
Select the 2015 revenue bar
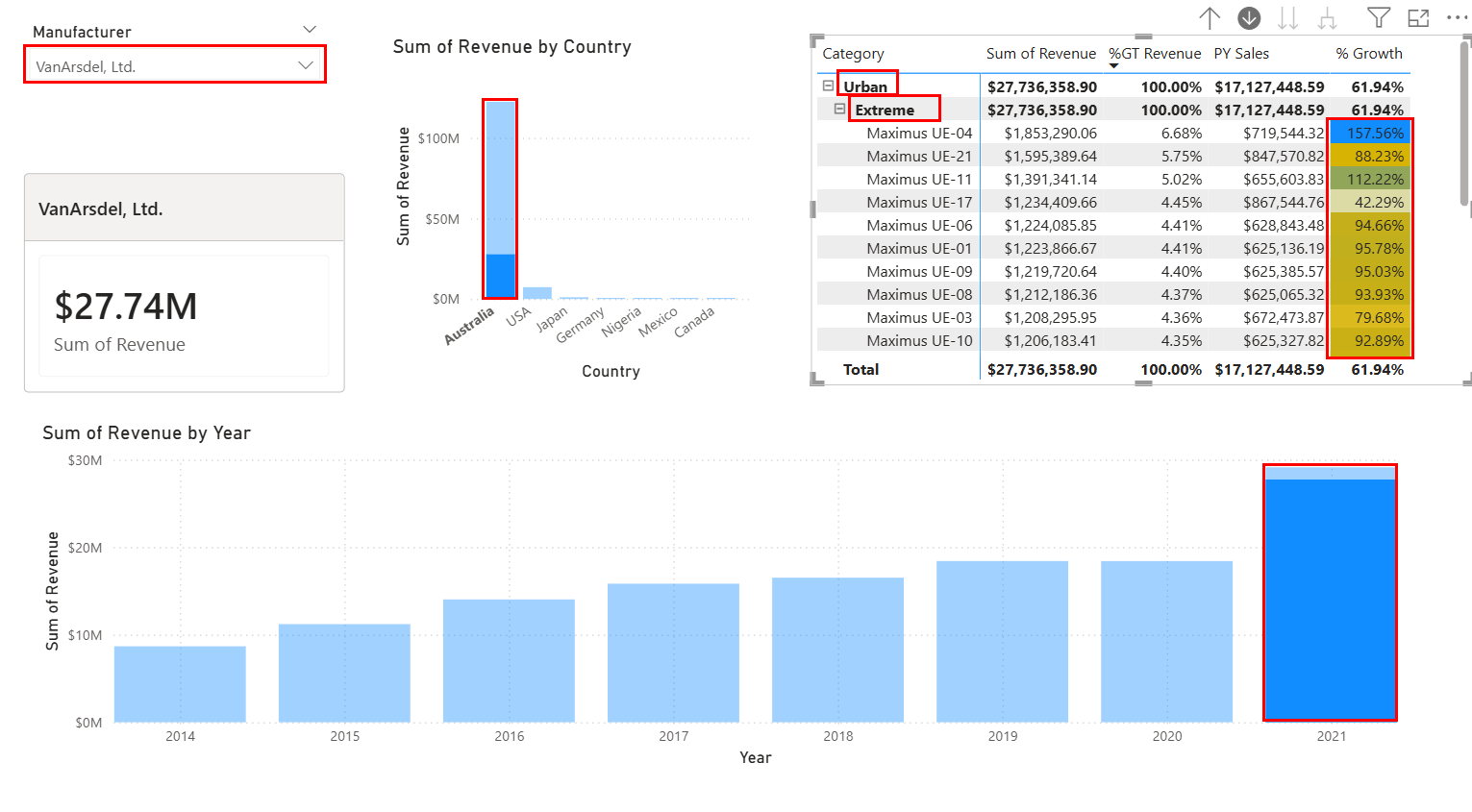coord(344,673)
